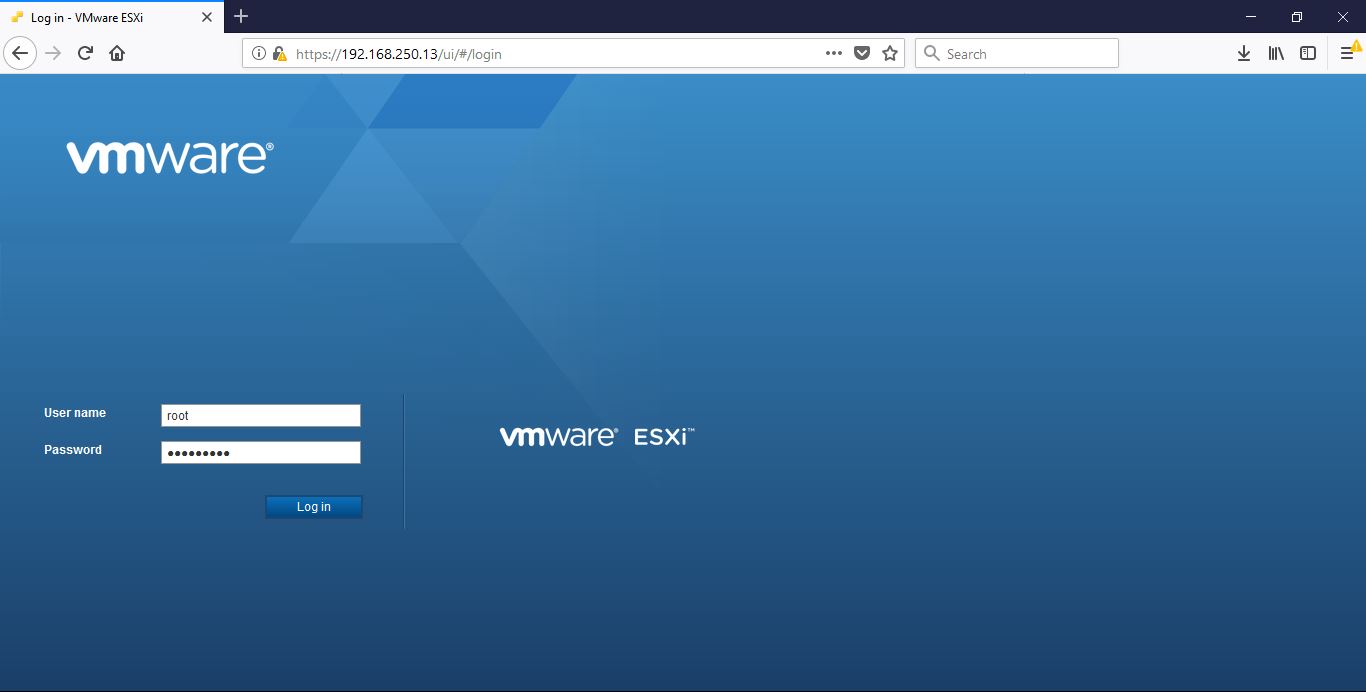The width and height of the screenshot is (1366, 692).
Task: Focus the User name field
Action: (x=260, y=416)
